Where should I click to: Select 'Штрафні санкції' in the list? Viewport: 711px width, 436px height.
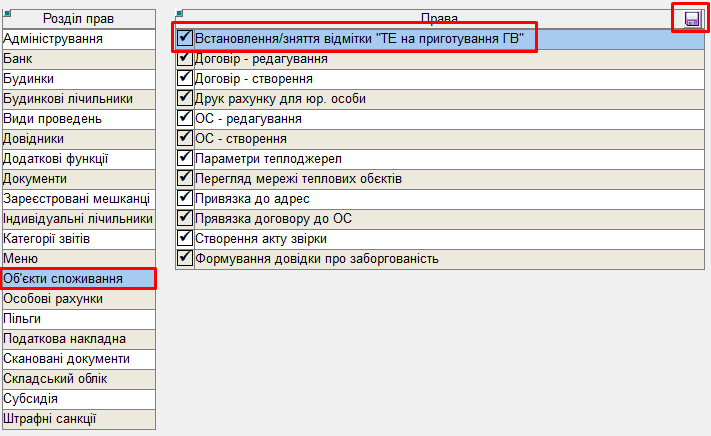78,419
